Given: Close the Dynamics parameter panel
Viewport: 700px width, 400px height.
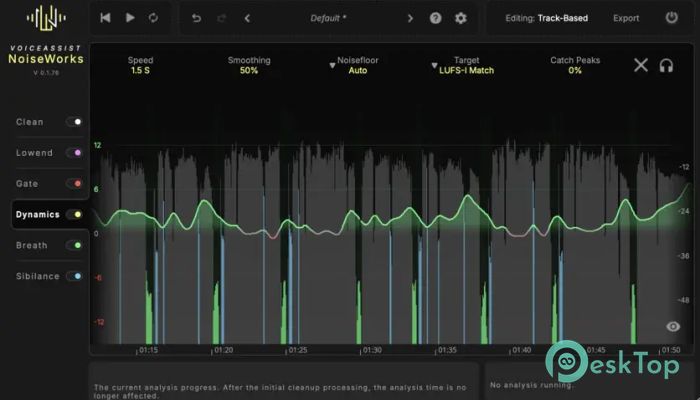Looking at the screenshot, I should [641, 65].
